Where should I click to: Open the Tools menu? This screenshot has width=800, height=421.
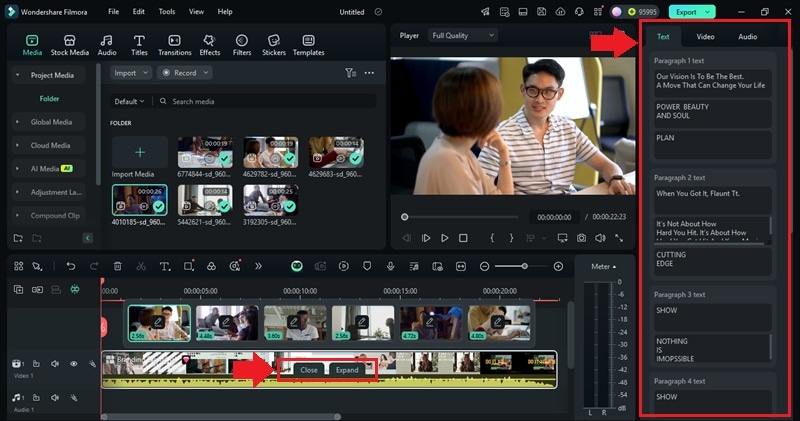(166, 11)
